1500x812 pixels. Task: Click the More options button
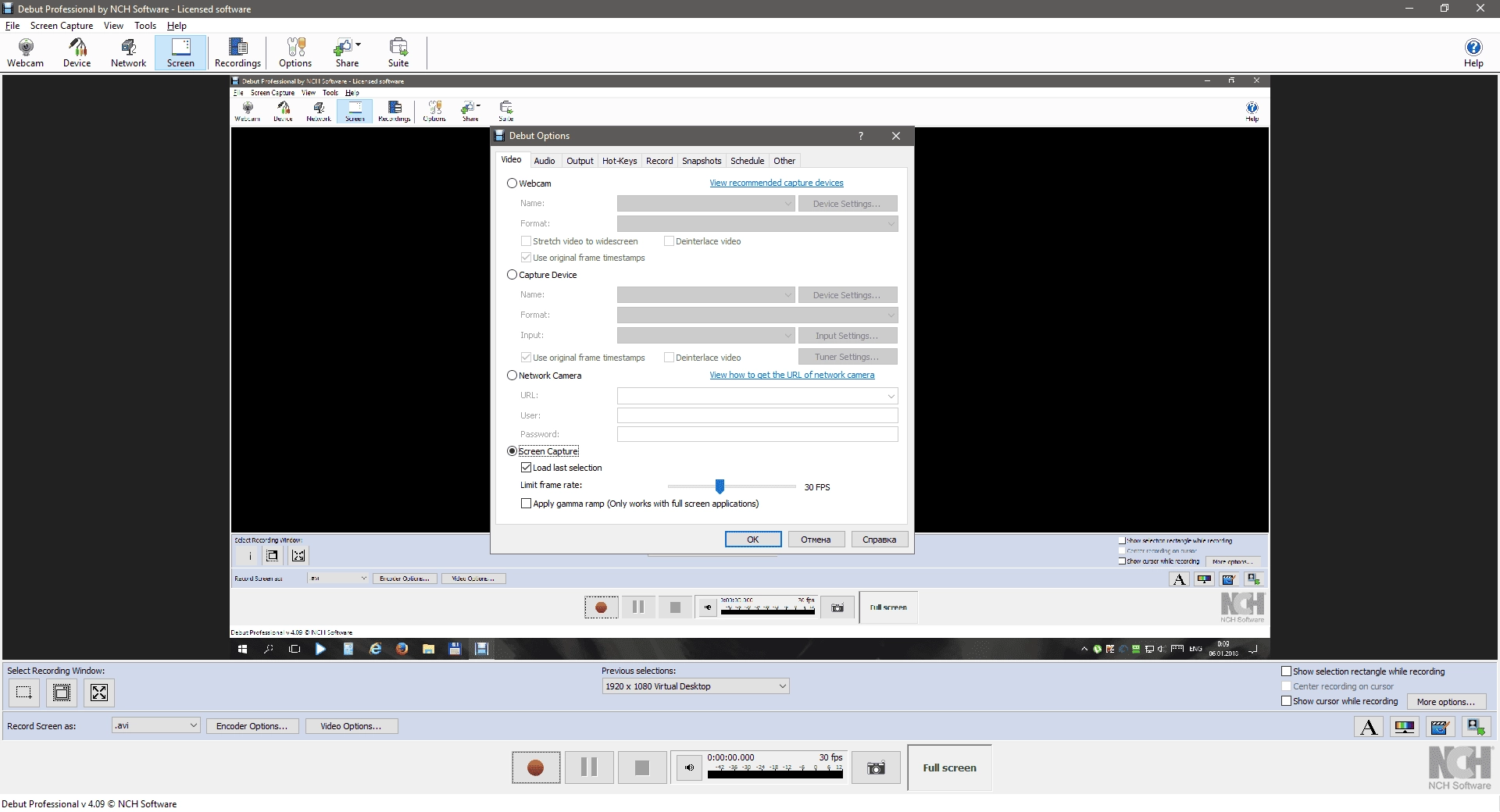(1446, 702)
